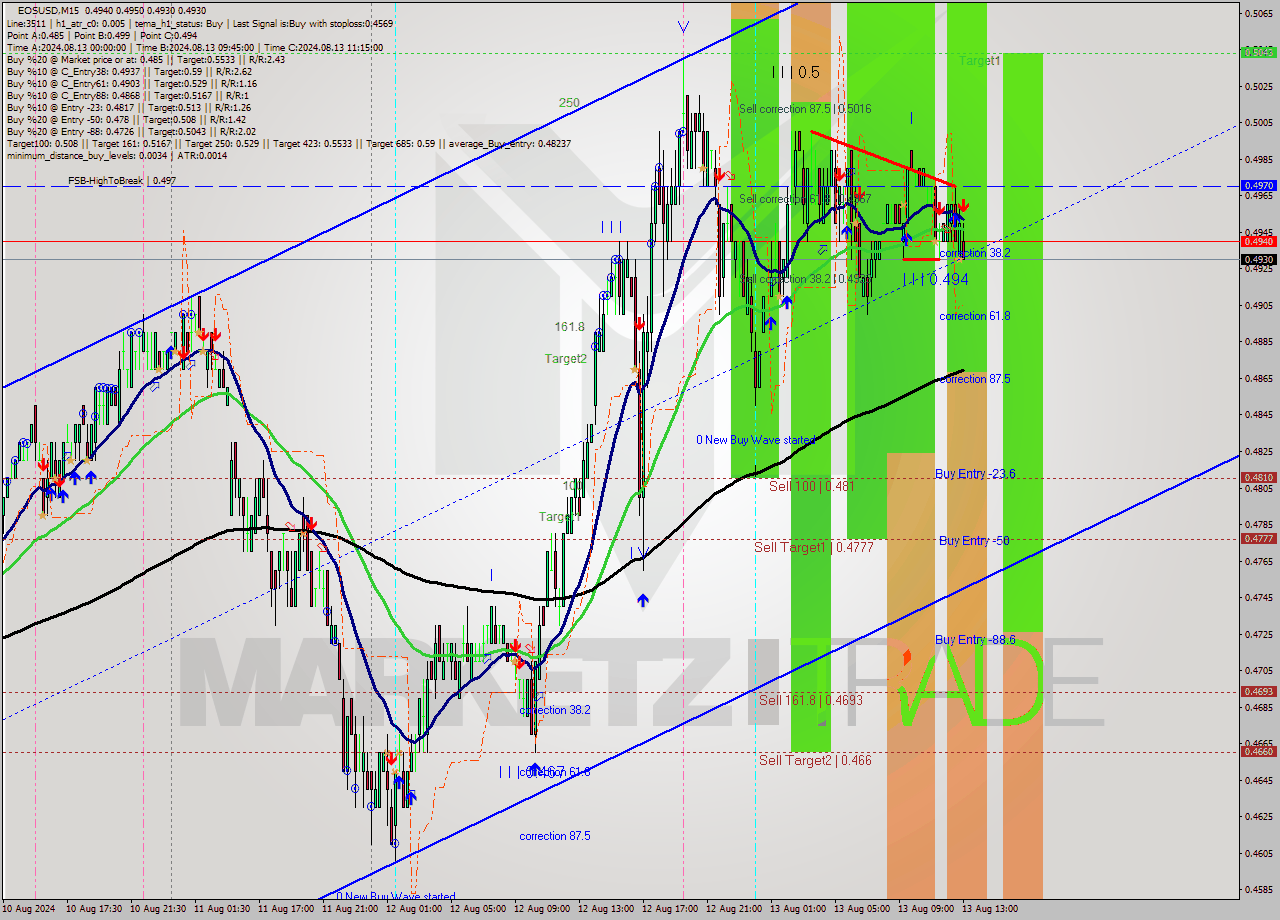Select the correction 61.8 label below 0.494
Viewport: 1280px width, 920px height.
[x=975, y=316]
